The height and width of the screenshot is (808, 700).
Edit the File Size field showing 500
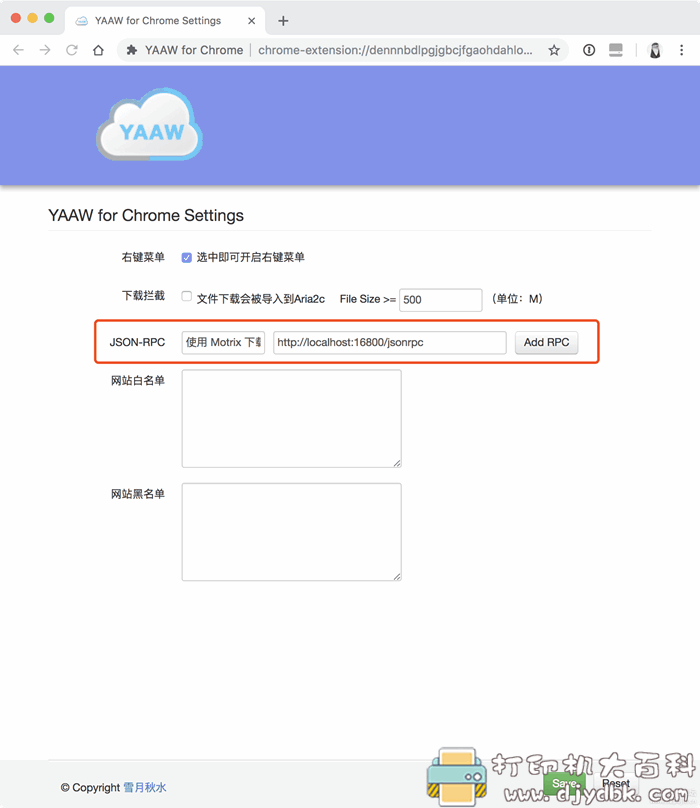pyautogui.click(x=441, y=300)
